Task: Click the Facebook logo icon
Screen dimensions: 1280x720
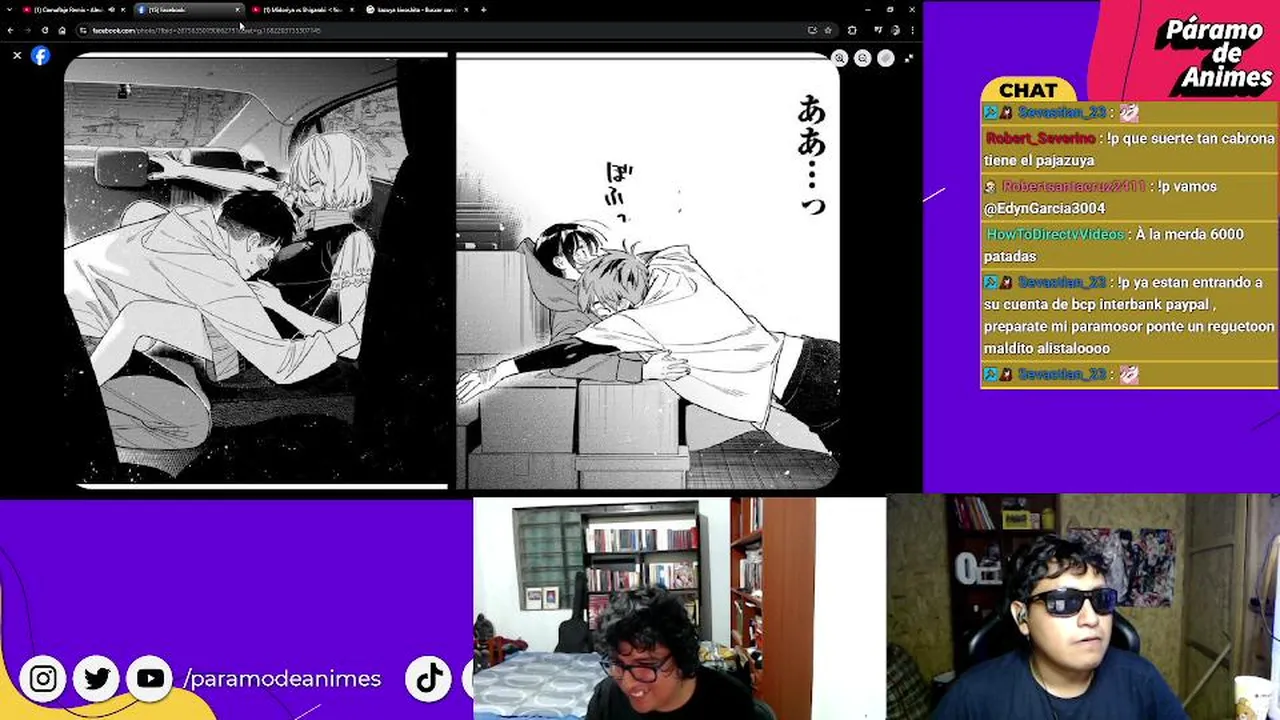Action: tap(40, 56)
